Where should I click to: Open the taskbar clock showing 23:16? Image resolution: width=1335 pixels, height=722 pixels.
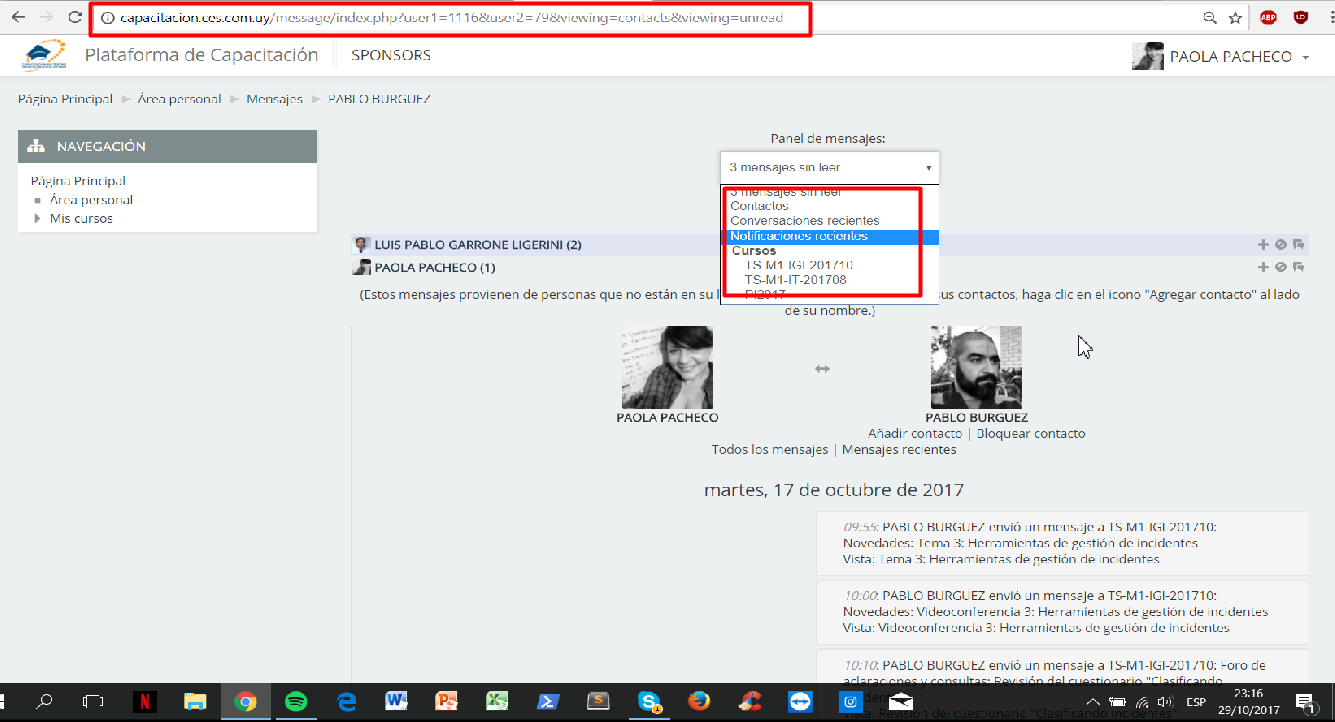click(x=1247, y=701)
